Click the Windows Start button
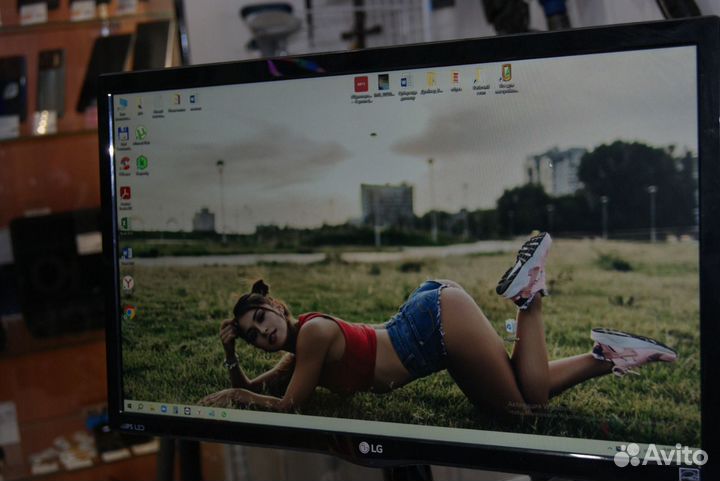 tap(129, 405)
